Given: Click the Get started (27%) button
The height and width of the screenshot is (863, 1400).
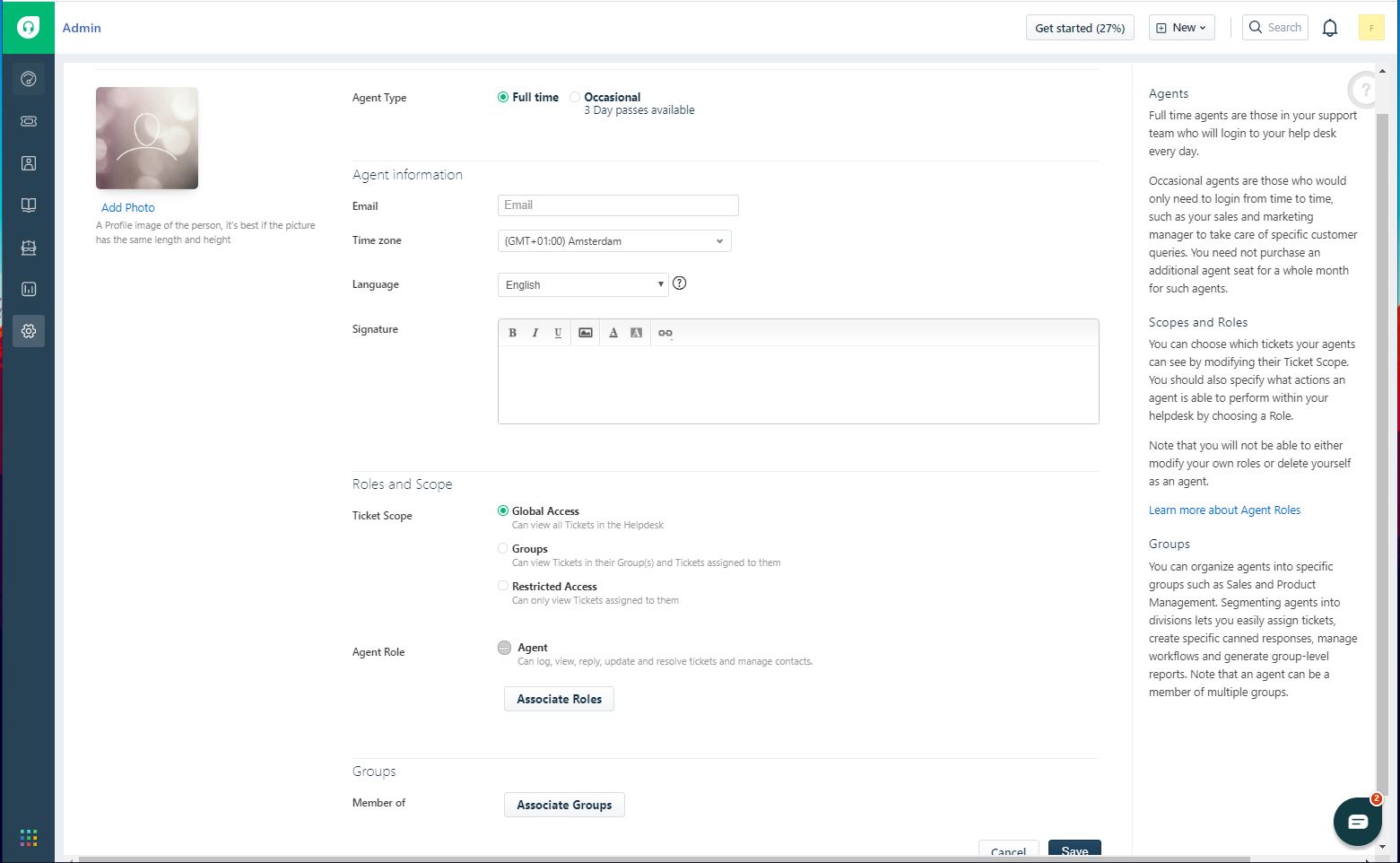Looking at the screenshot, I should 1080,28.
